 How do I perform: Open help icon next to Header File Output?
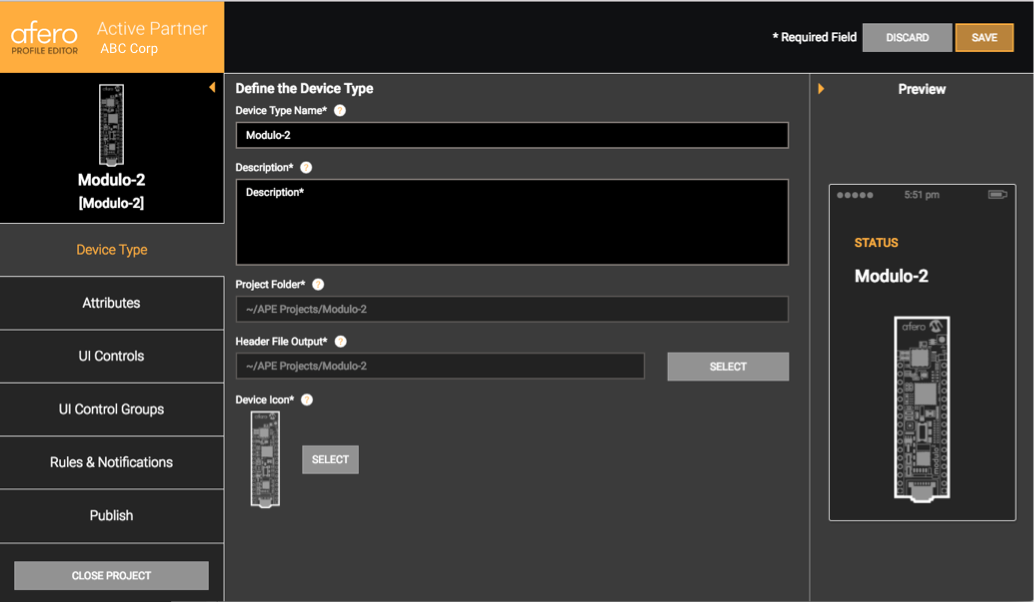point(340,342)
